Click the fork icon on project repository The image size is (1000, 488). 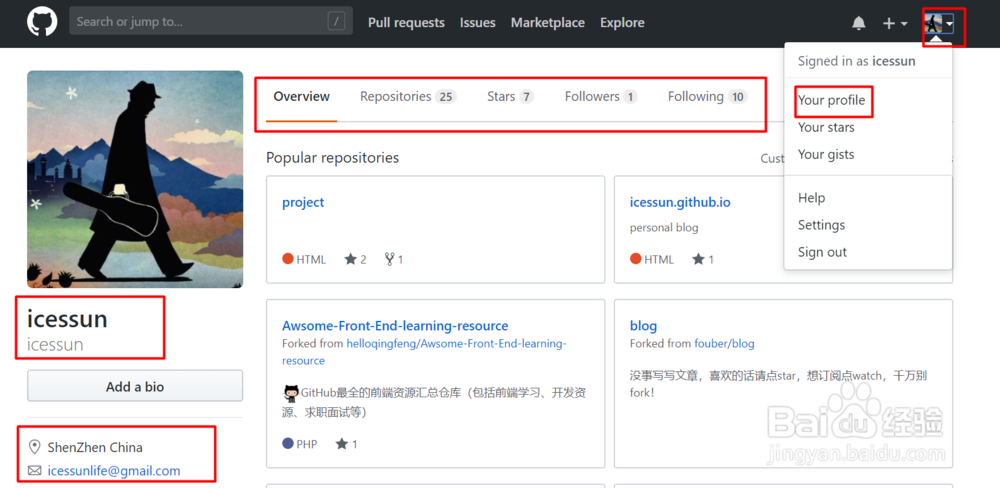pyautogui.click(x=389, y=259)
